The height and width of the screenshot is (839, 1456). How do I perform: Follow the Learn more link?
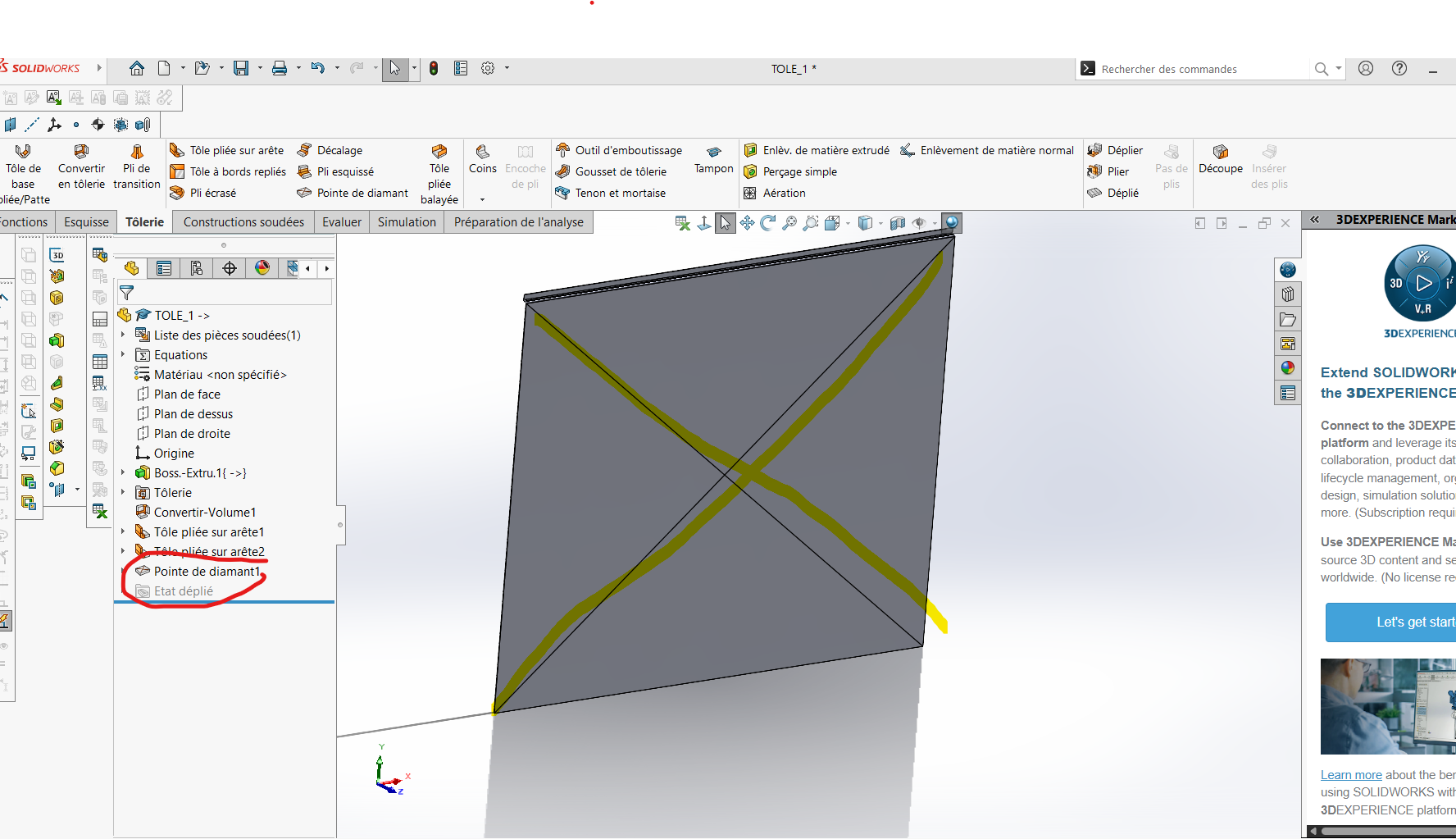click(x=1351, y=775)
